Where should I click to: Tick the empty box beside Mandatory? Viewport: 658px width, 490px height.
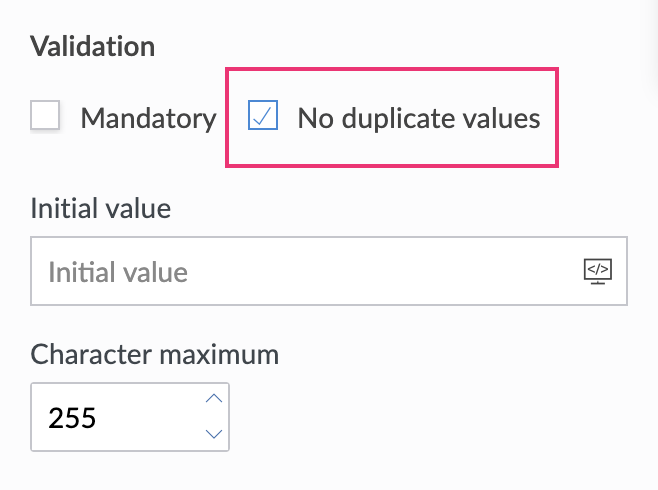[45, 117]
